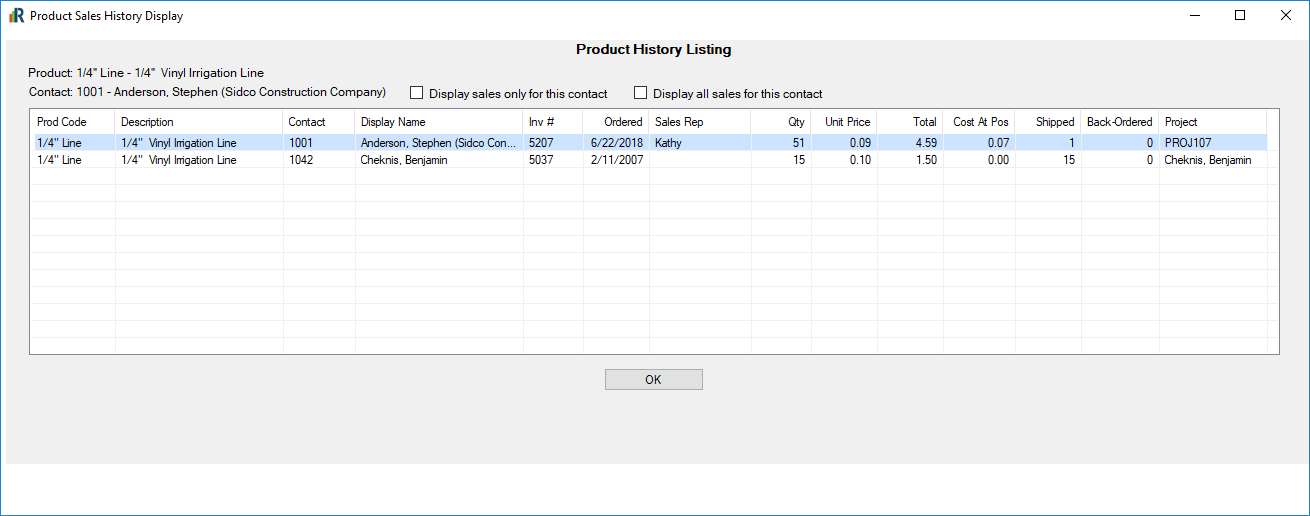Click the Cost At Pos column header
This screenshot has width=1310, height=516.
[979, 122]
